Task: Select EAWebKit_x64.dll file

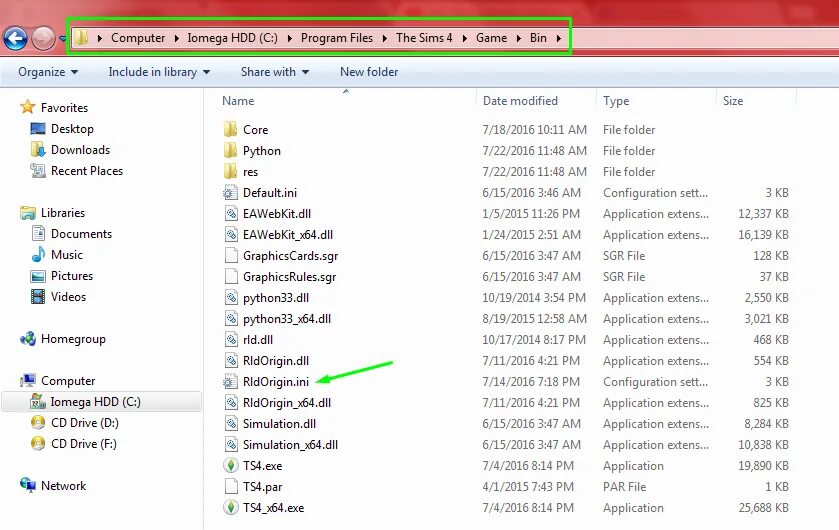Action: [x=288, y=234]
